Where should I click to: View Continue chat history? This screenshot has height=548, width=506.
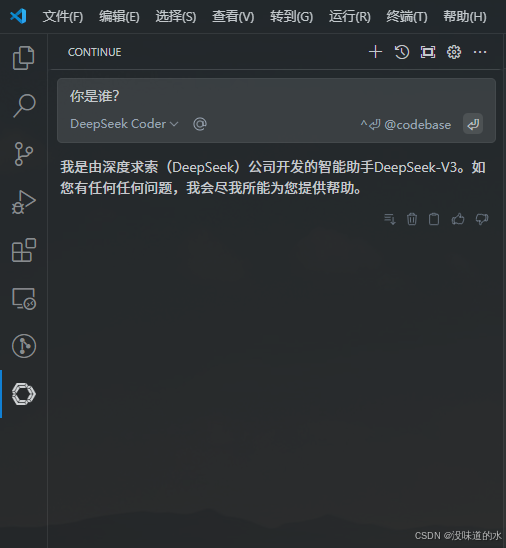tap(402, 52)
